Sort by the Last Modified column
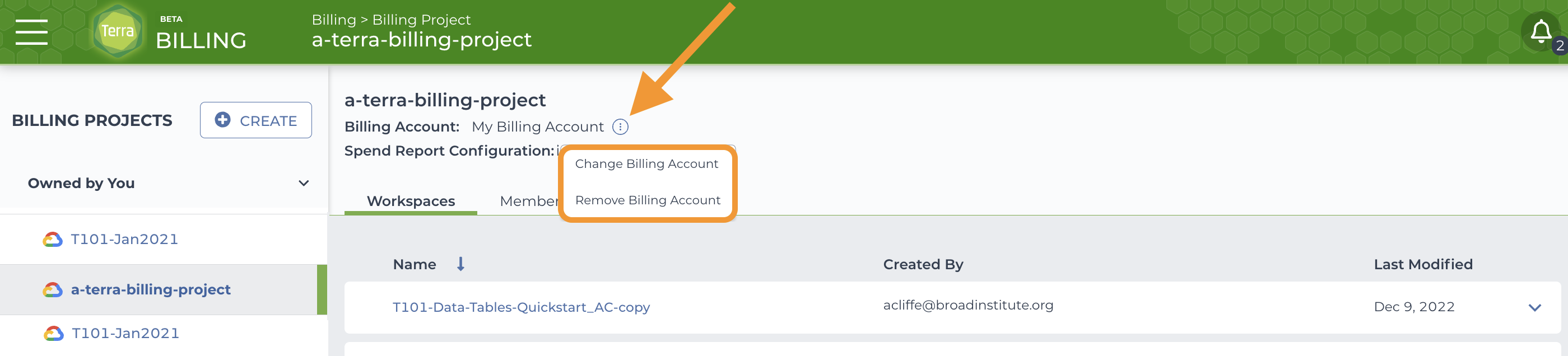 pos(1422,264)
